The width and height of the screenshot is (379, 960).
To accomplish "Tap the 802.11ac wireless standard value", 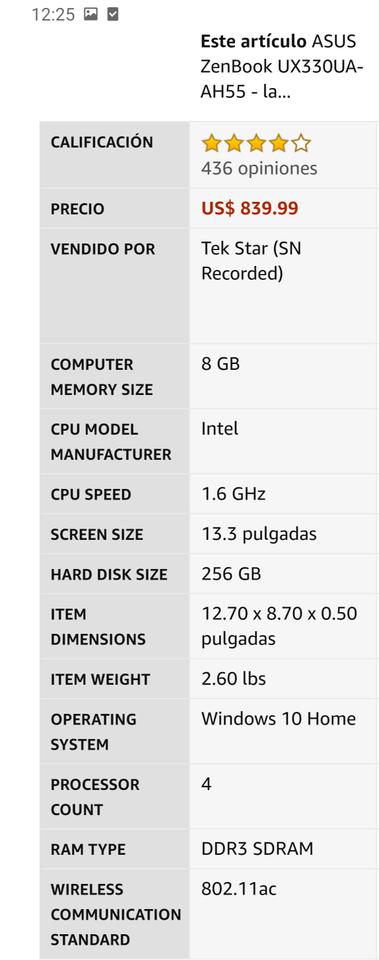I will point(239,888).
